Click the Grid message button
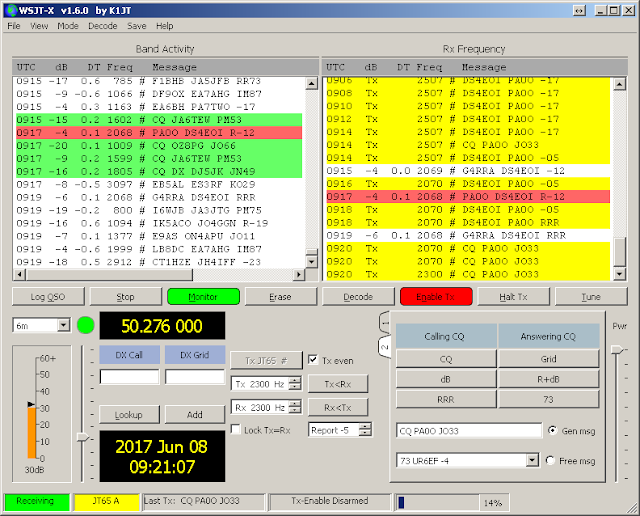 (549, 359)
